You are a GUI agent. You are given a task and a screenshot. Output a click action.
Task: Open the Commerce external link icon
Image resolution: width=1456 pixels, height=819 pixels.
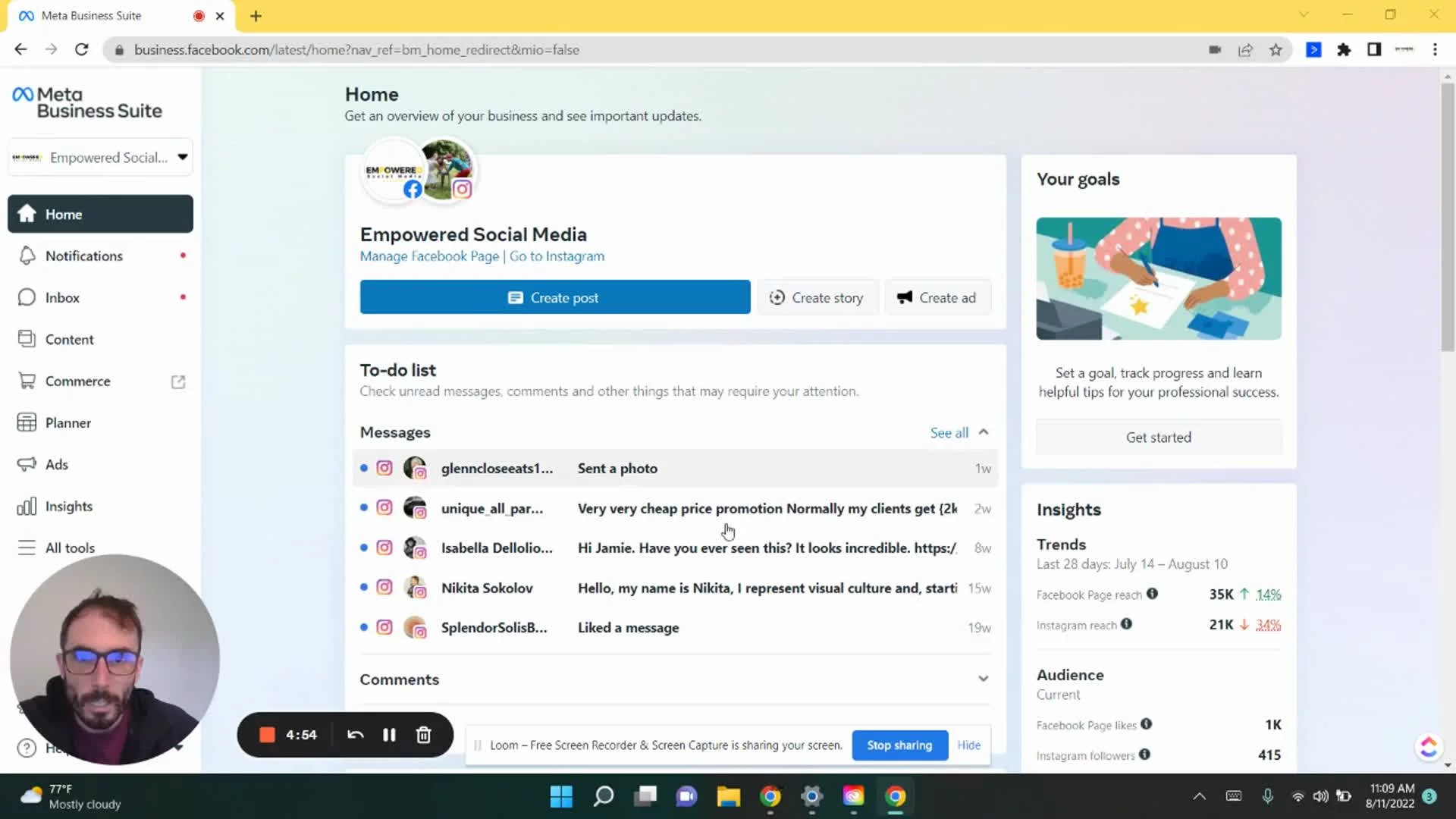178,381
